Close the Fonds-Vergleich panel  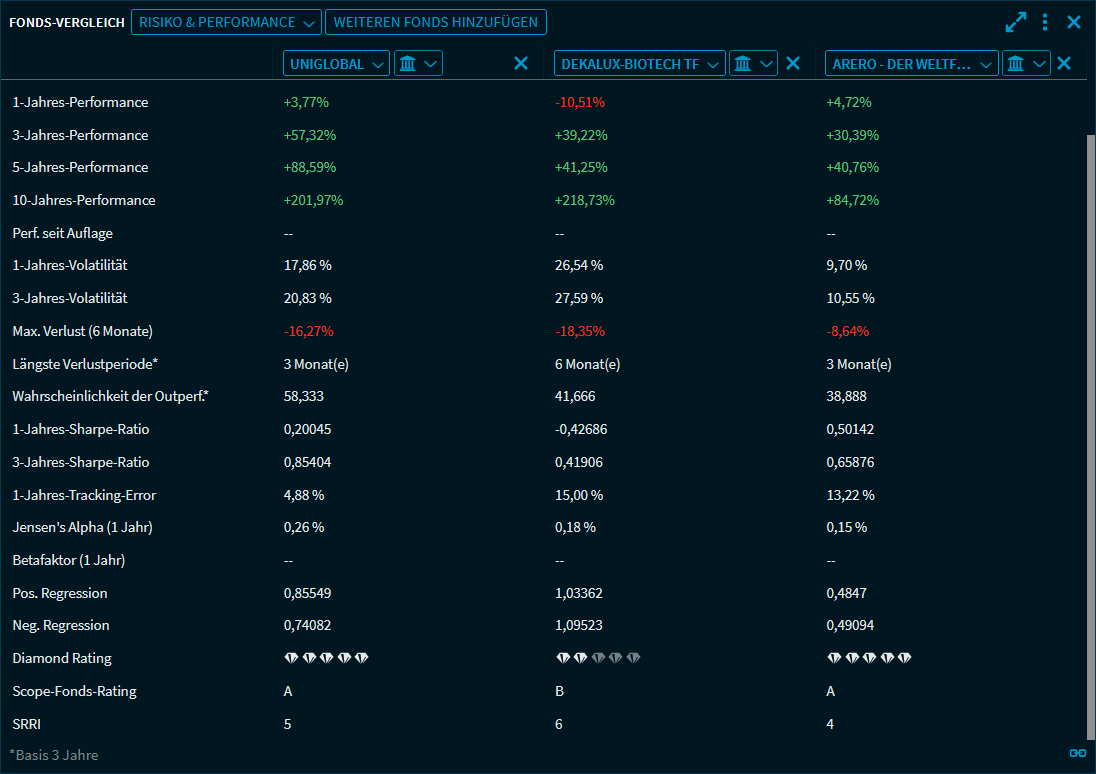[1074, 22]
